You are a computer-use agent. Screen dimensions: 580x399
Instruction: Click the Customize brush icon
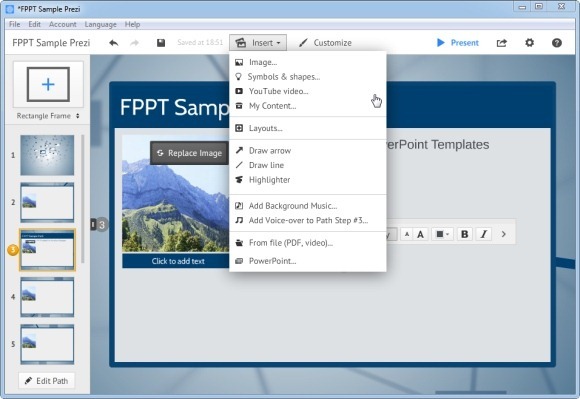pos(303,43)
